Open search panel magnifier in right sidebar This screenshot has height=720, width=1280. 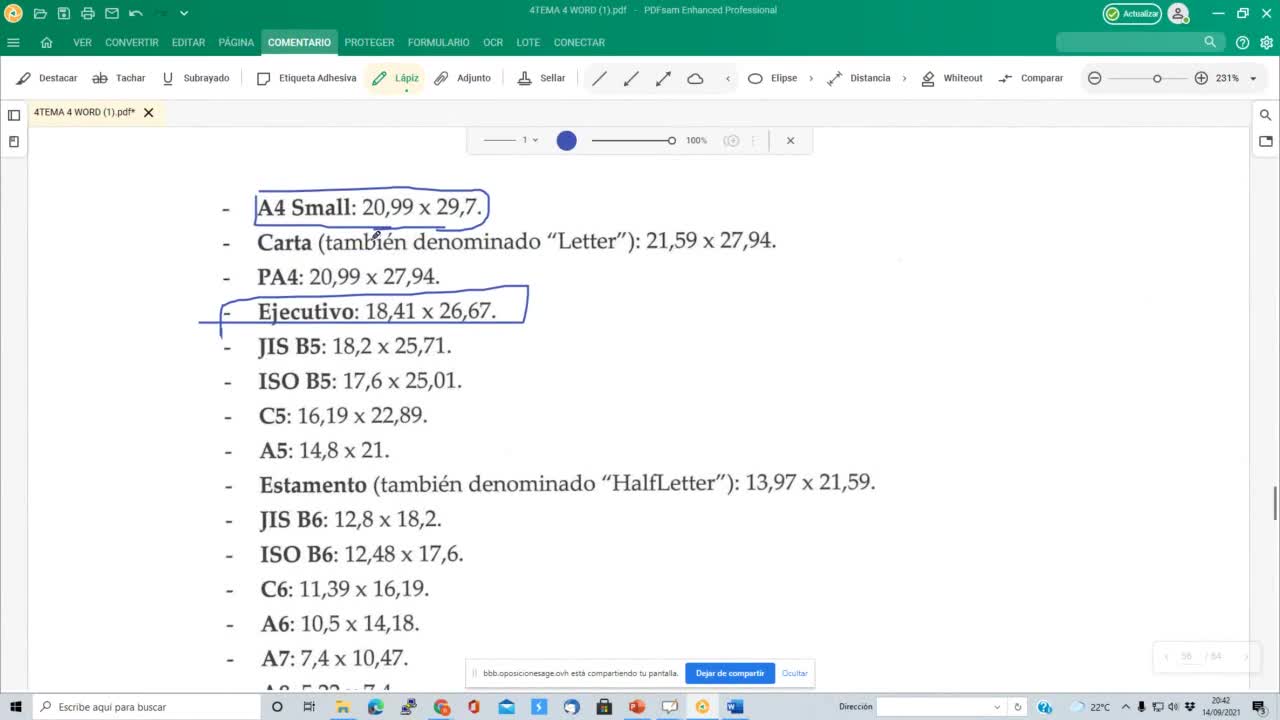(1265, 115)
